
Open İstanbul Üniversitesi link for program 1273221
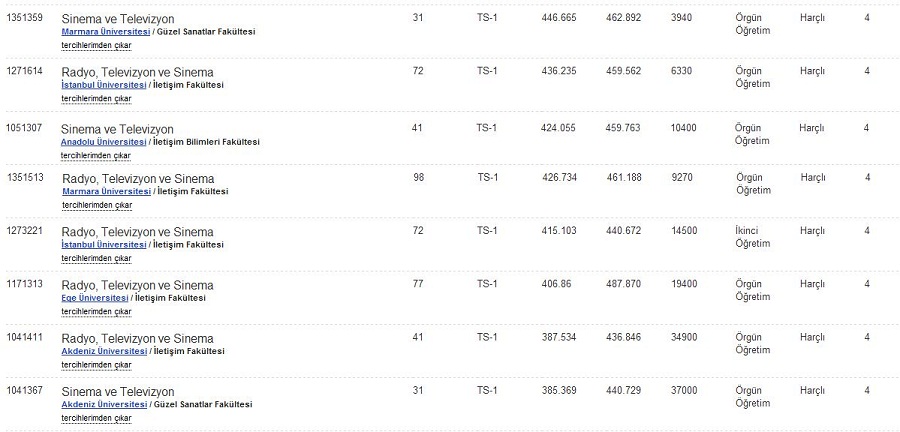click(x=103, y=244)
